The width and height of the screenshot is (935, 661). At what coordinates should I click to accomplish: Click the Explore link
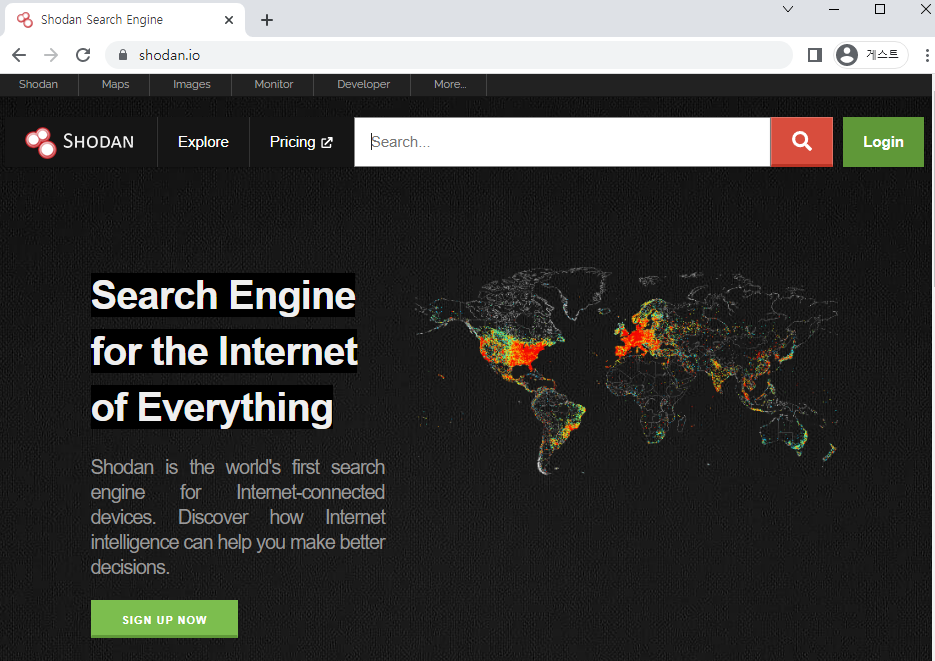point(203,142)
